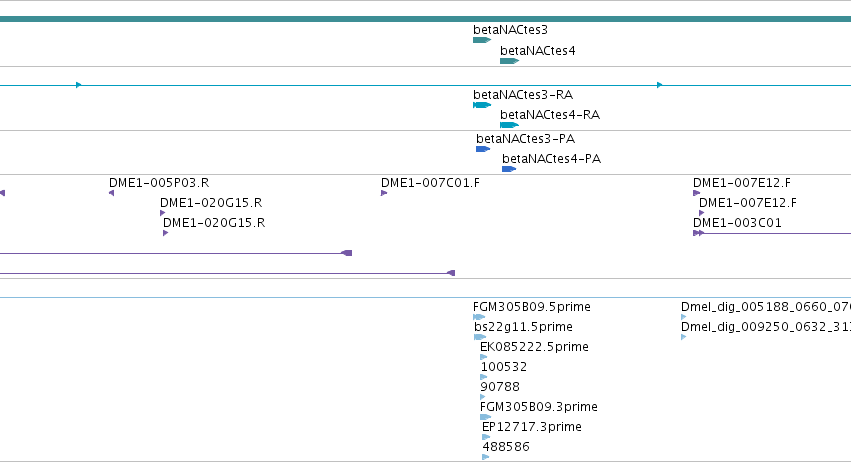Click the FGM305B09.3prime feature arrow
Viewport: 851px width, 462px height.
[485, 417]
